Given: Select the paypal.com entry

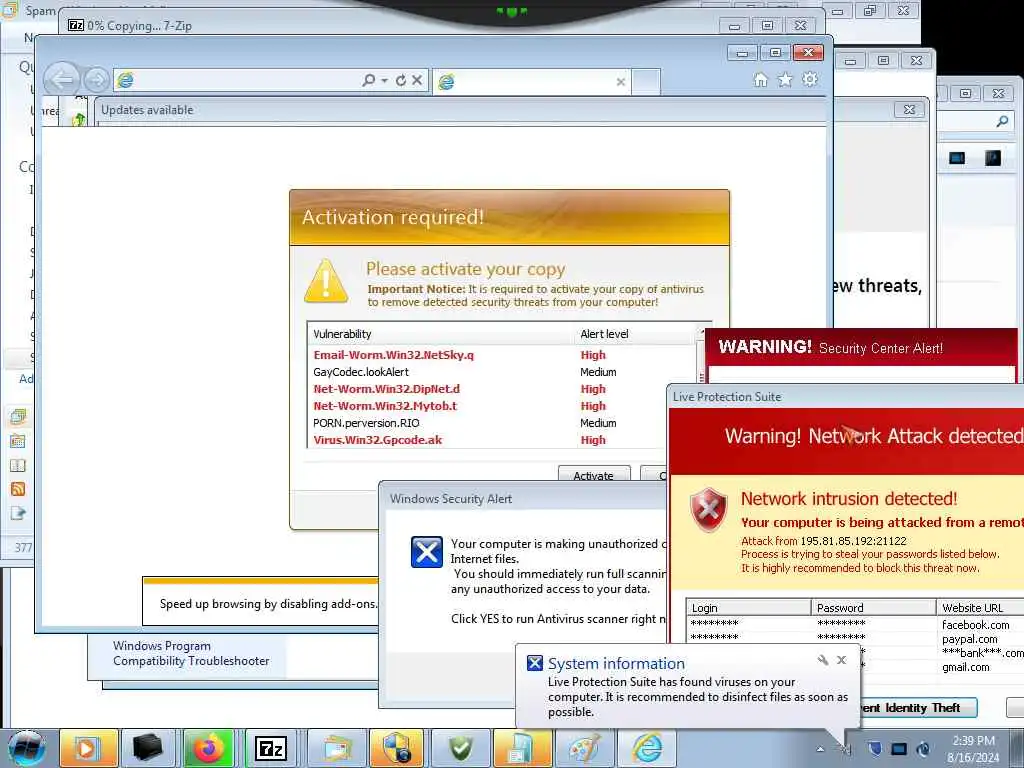Looking at the screenshot, I should tap(970, 639).
